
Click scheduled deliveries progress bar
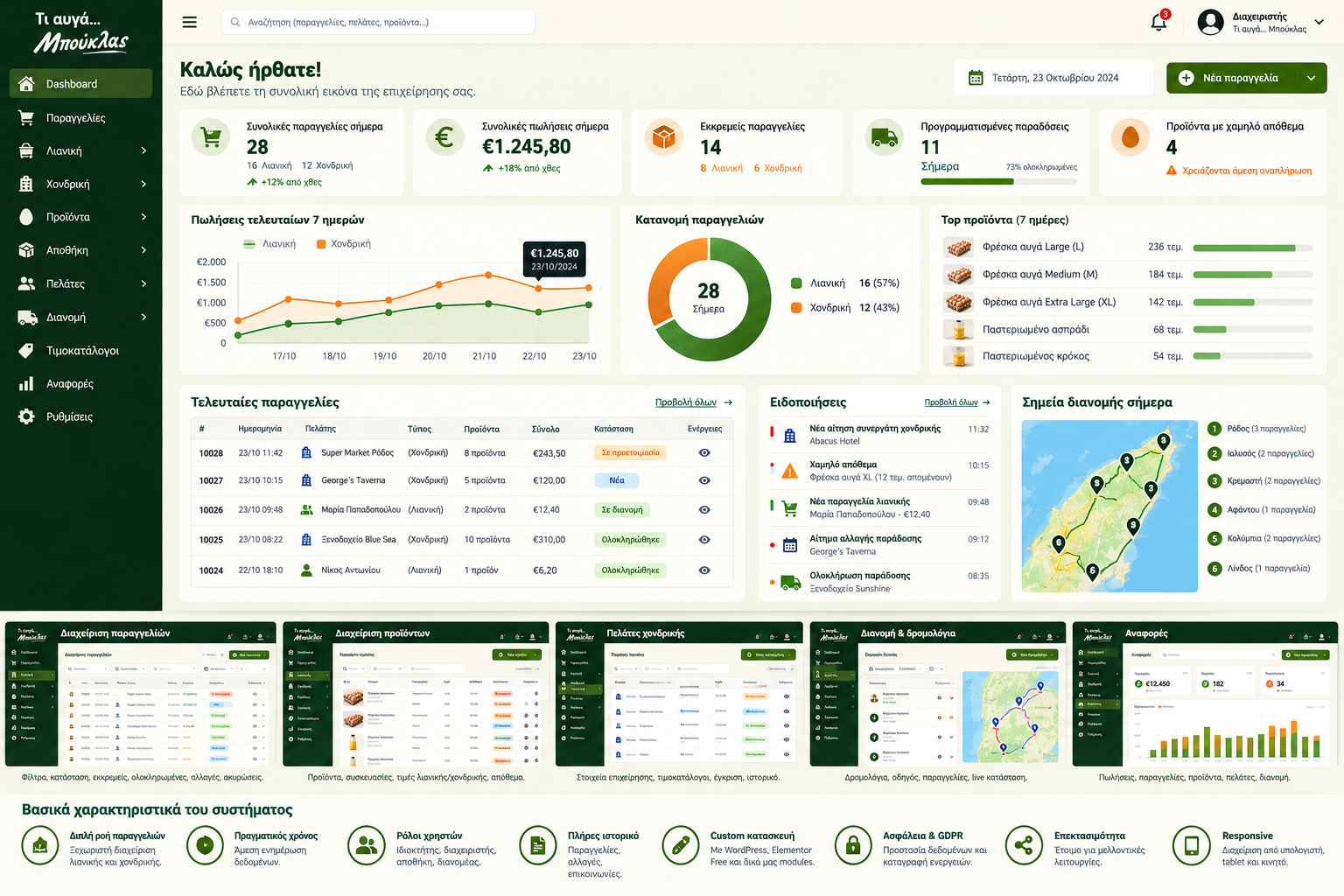coord(998,182)
